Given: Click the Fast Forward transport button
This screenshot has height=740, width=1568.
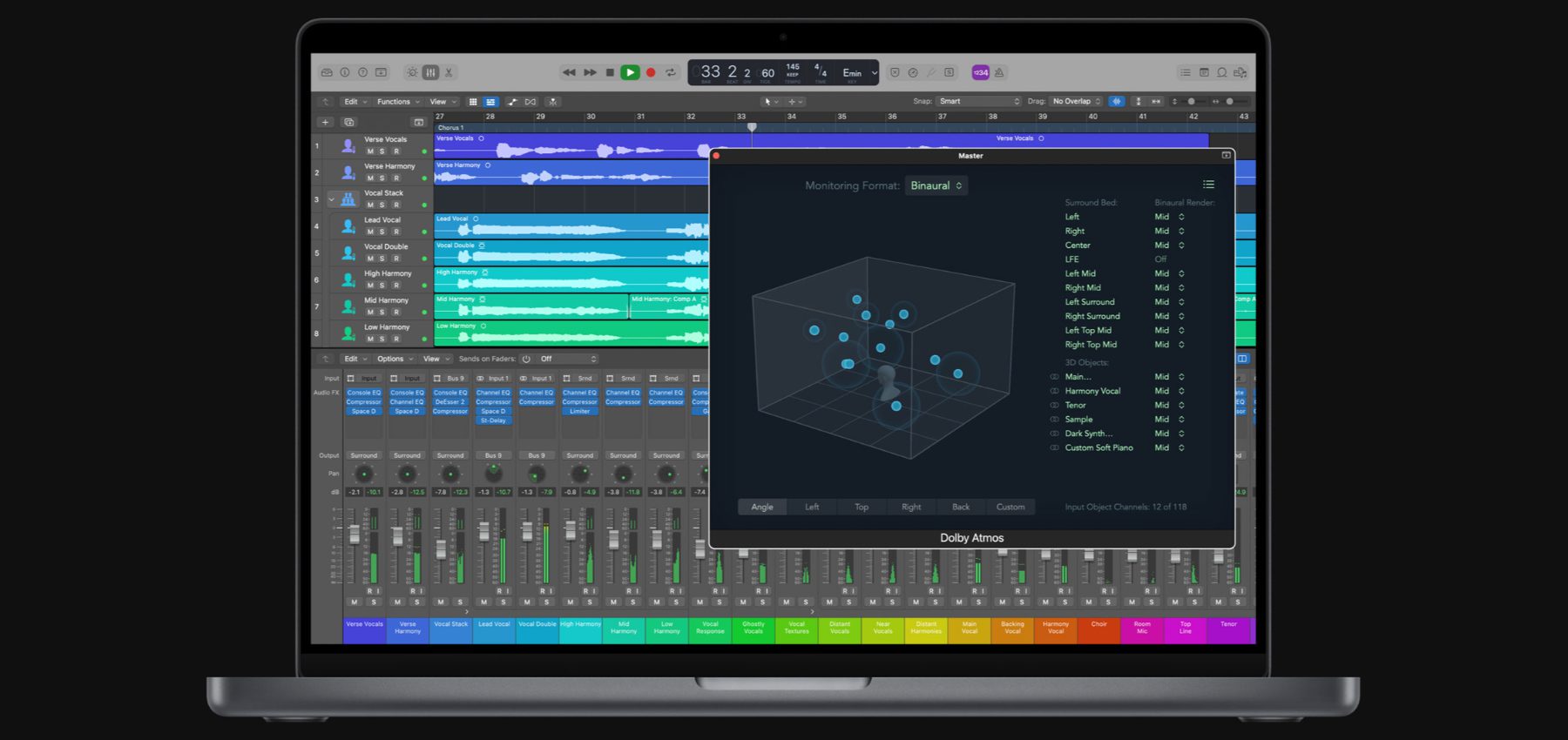Looking at the screenshot, I should 590,72.
